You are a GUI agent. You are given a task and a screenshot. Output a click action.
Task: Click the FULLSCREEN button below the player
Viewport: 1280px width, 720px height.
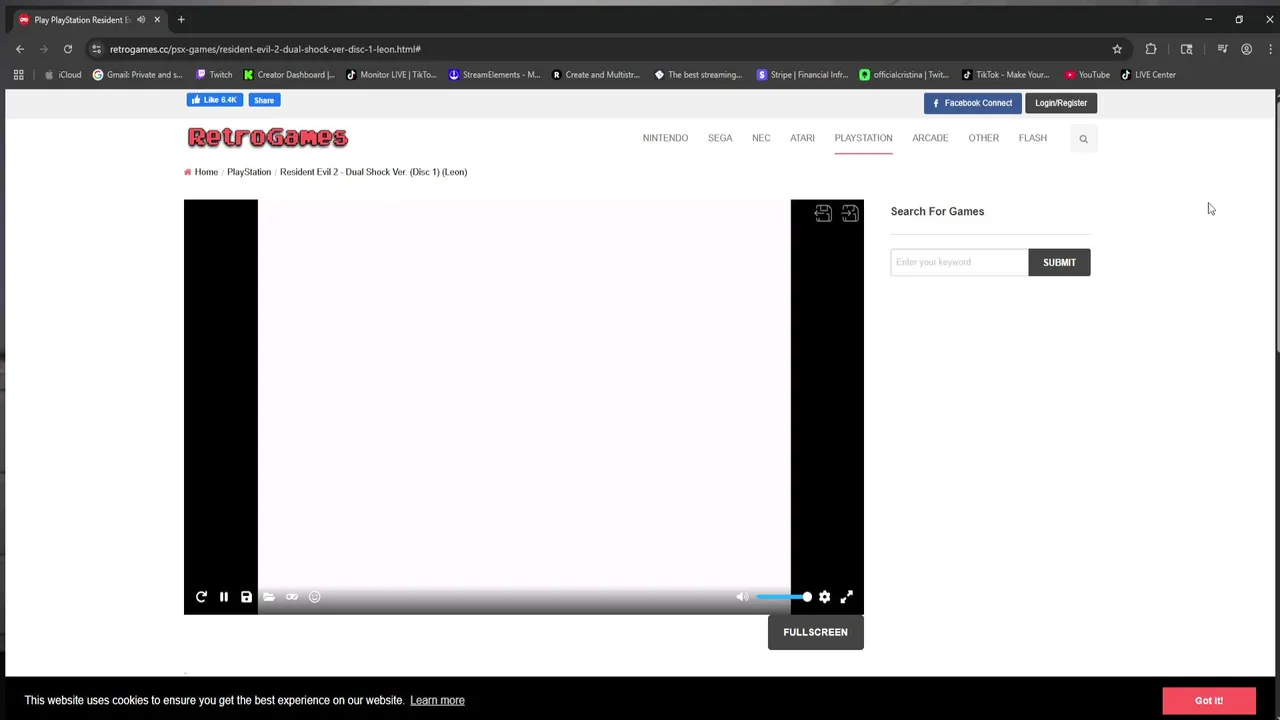815,632
